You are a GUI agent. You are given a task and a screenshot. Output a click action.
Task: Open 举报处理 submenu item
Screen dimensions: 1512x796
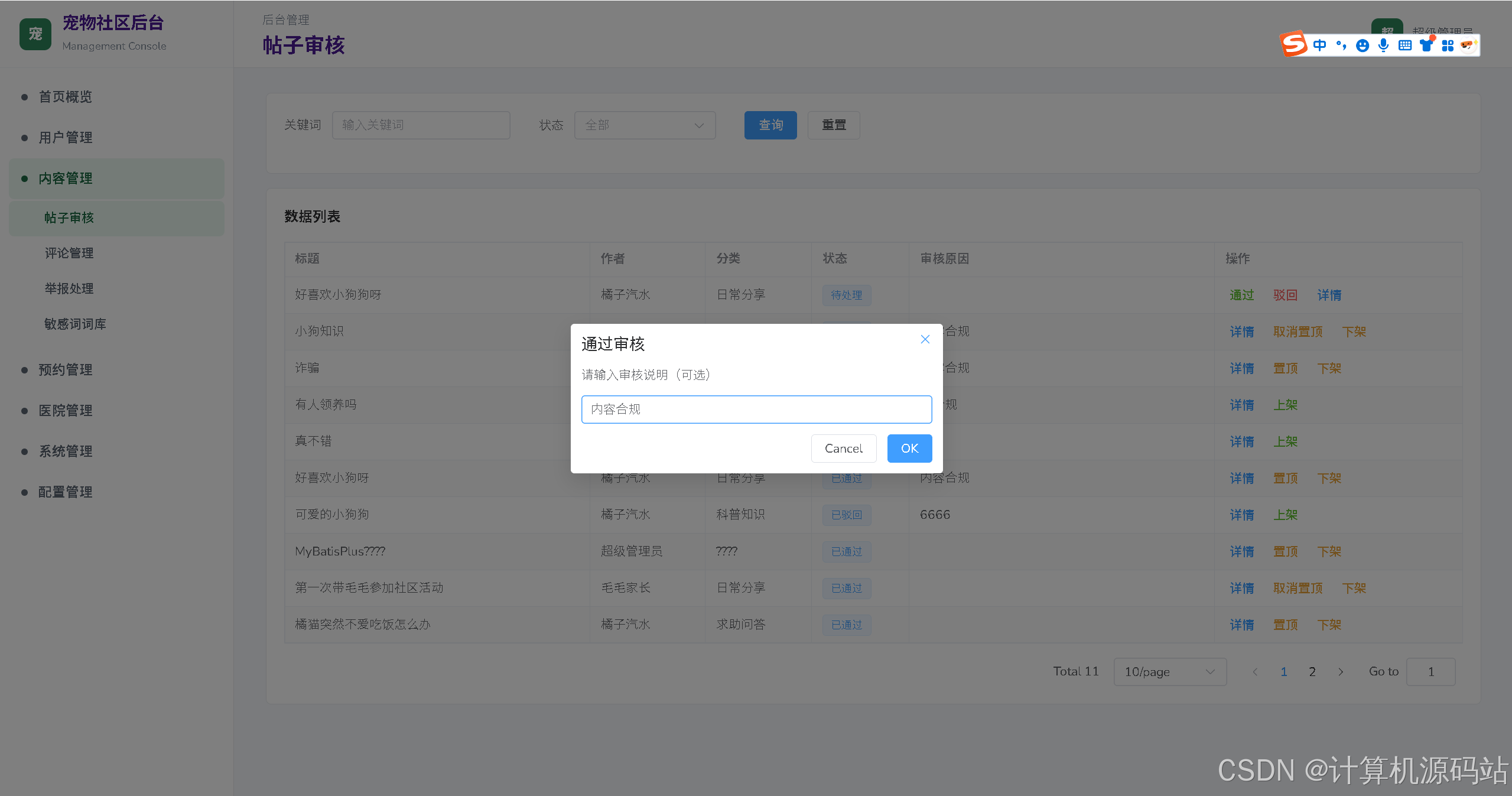click(x=116, y=289)
